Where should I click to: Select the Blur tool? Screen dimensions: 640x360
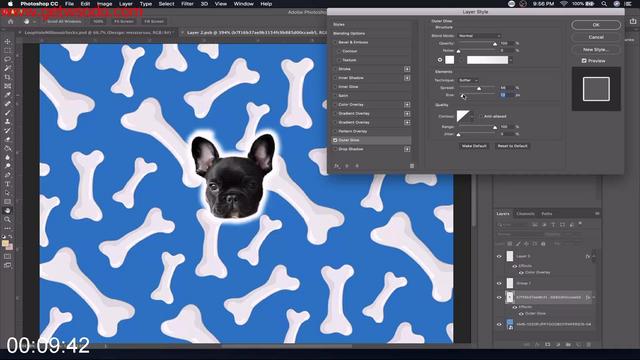pos(7,157)
